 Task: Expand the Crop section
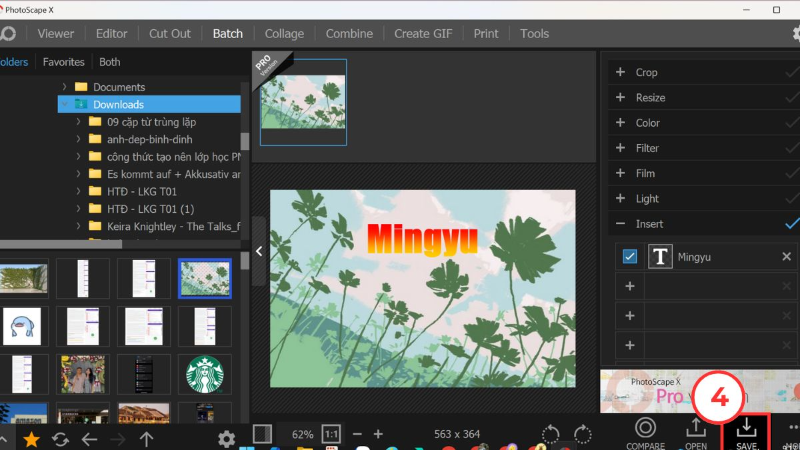click(x=620, y=72)
